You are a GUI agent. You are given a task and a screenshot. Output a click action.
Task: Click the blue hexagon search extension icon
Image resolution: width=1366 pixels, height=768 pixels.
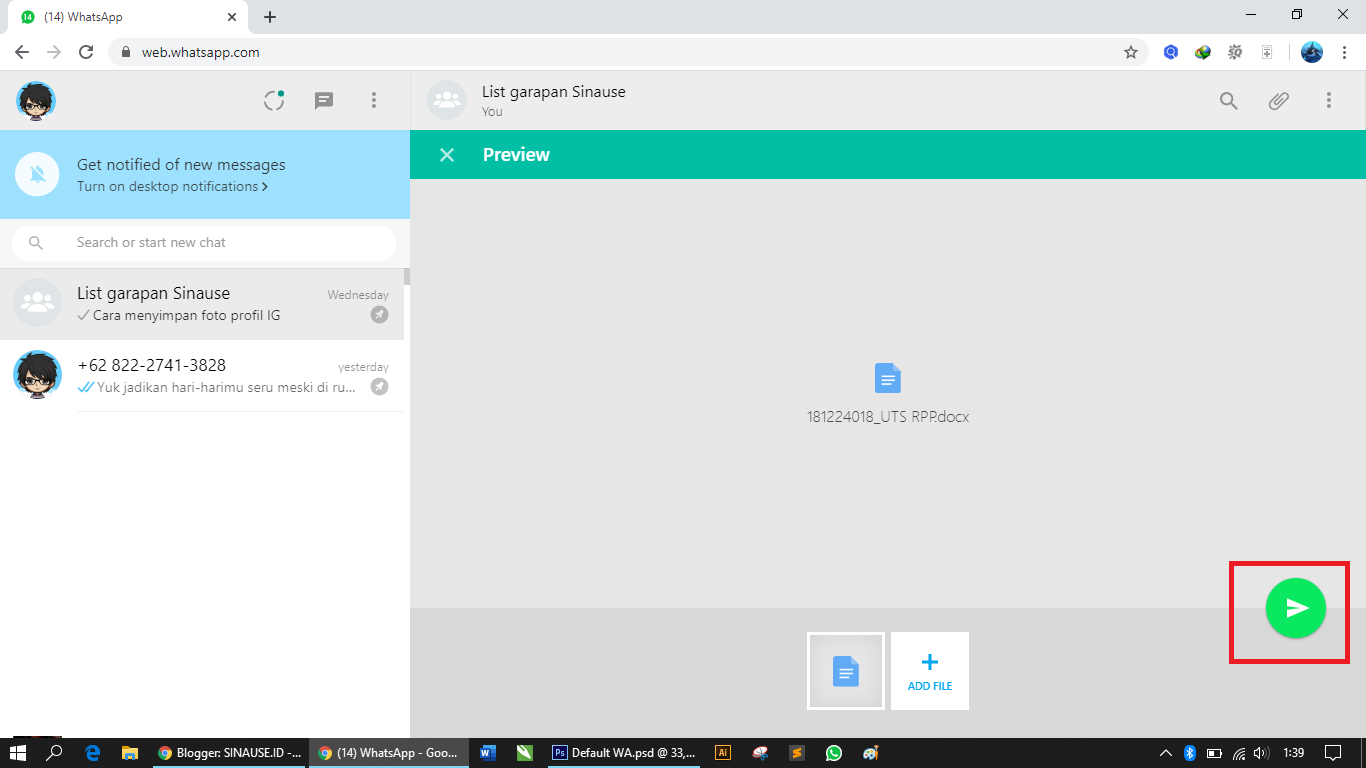(x=1171, y=52)
